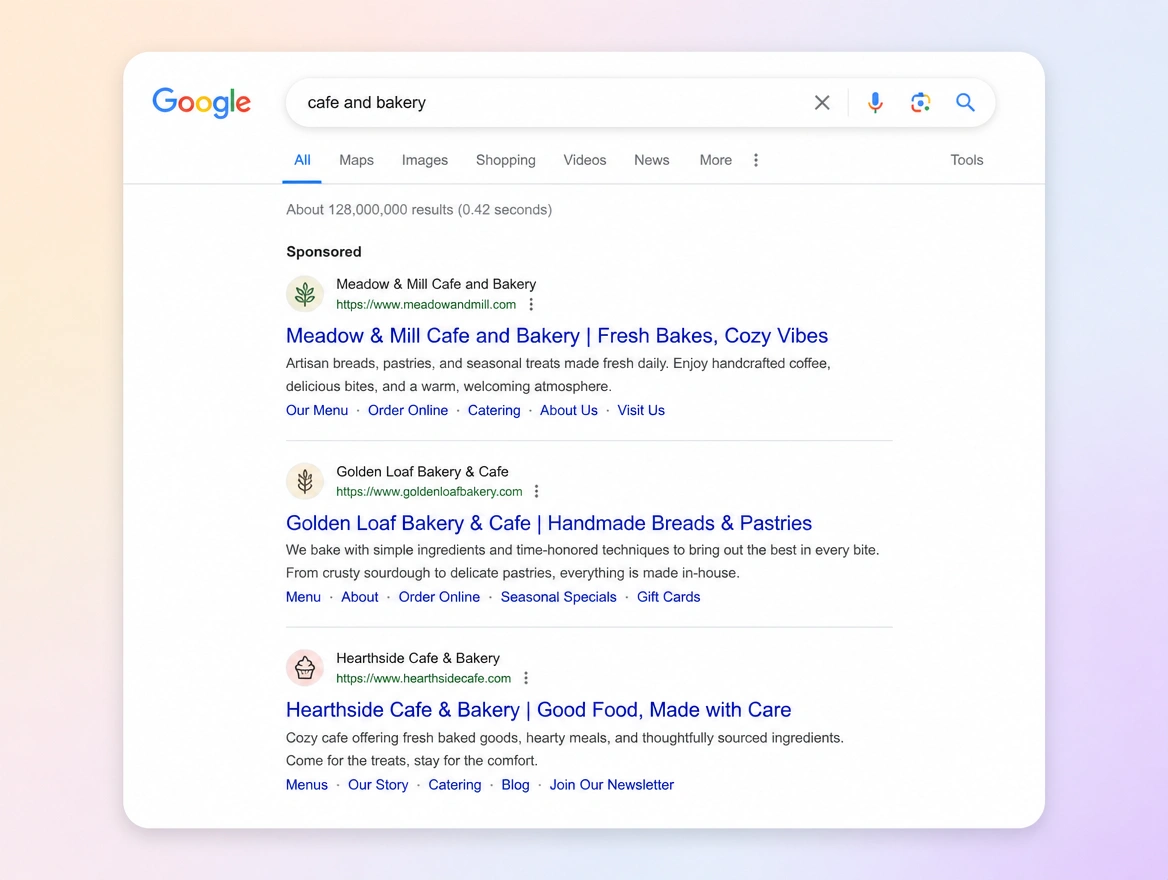The height and width of the screenshot is (880, 1168).
Task: Open Join Our Newsletter sitelink
Action: coord(612,785)
